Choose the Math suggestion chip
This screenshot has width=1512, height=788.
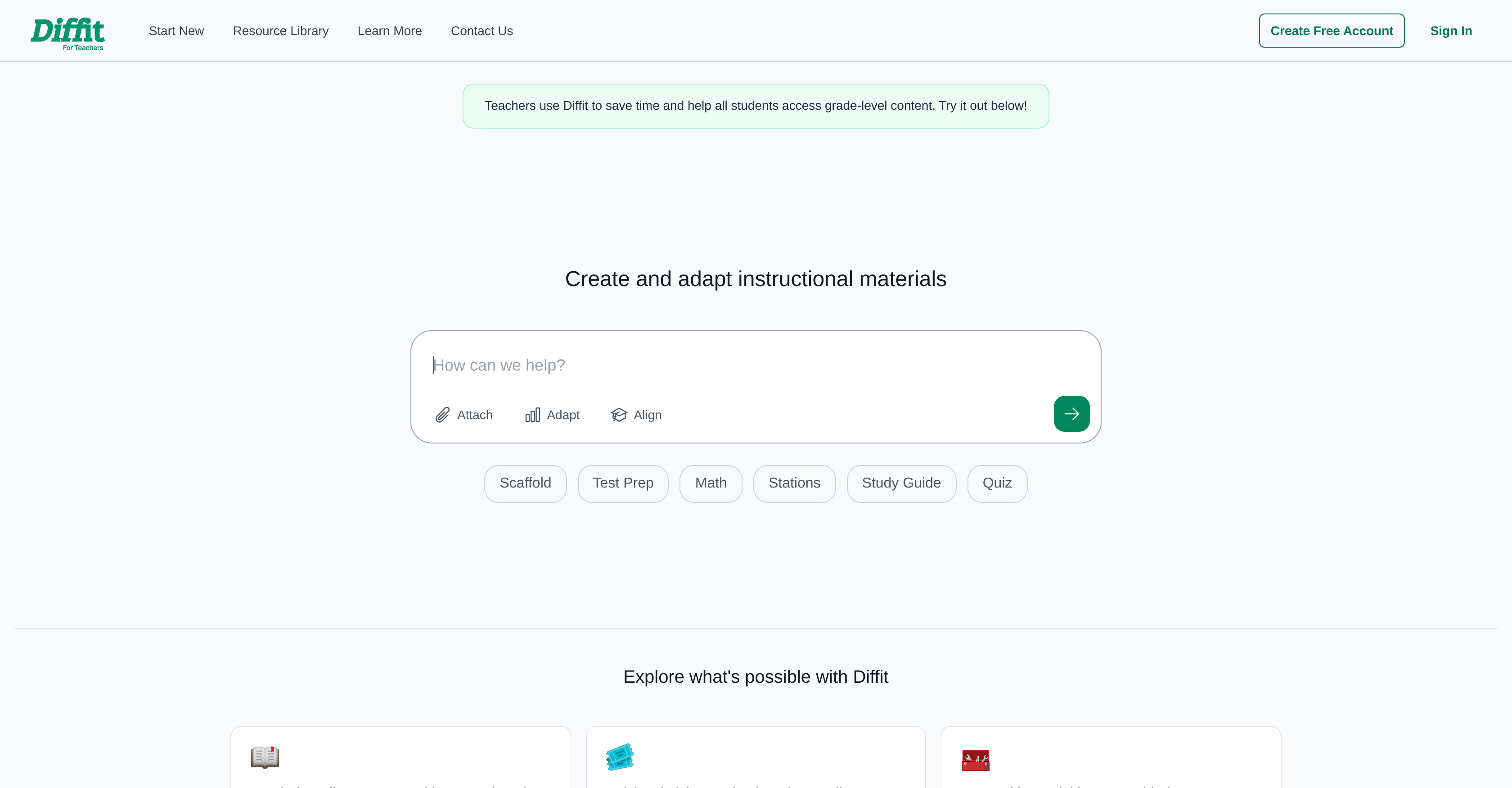coord(711,484)
